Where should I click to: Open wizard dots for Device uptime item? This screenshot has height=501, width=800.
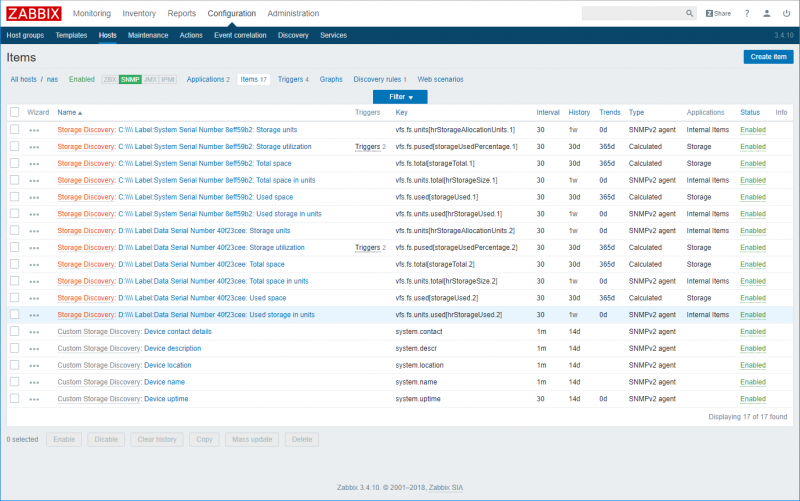pos(35,399)
